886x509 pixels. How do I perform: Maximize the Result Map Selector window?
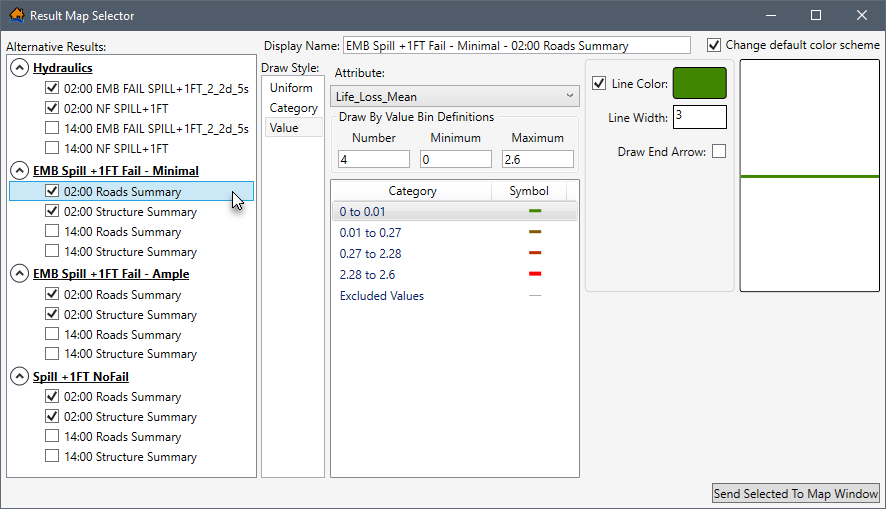coord(816,15)
